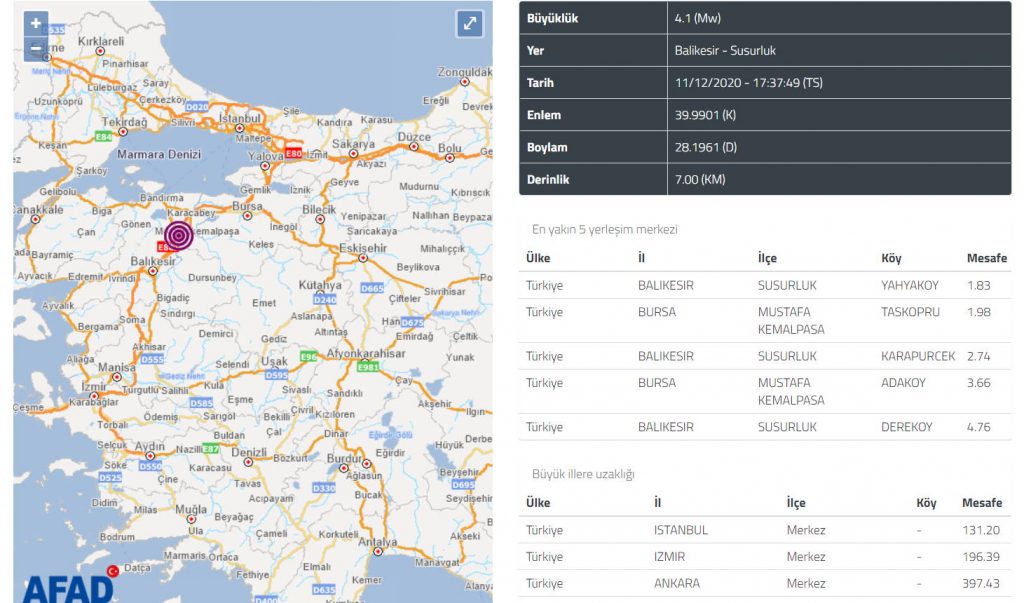
Task: Click the blue D635 road badge
Action: click(324, 590)
